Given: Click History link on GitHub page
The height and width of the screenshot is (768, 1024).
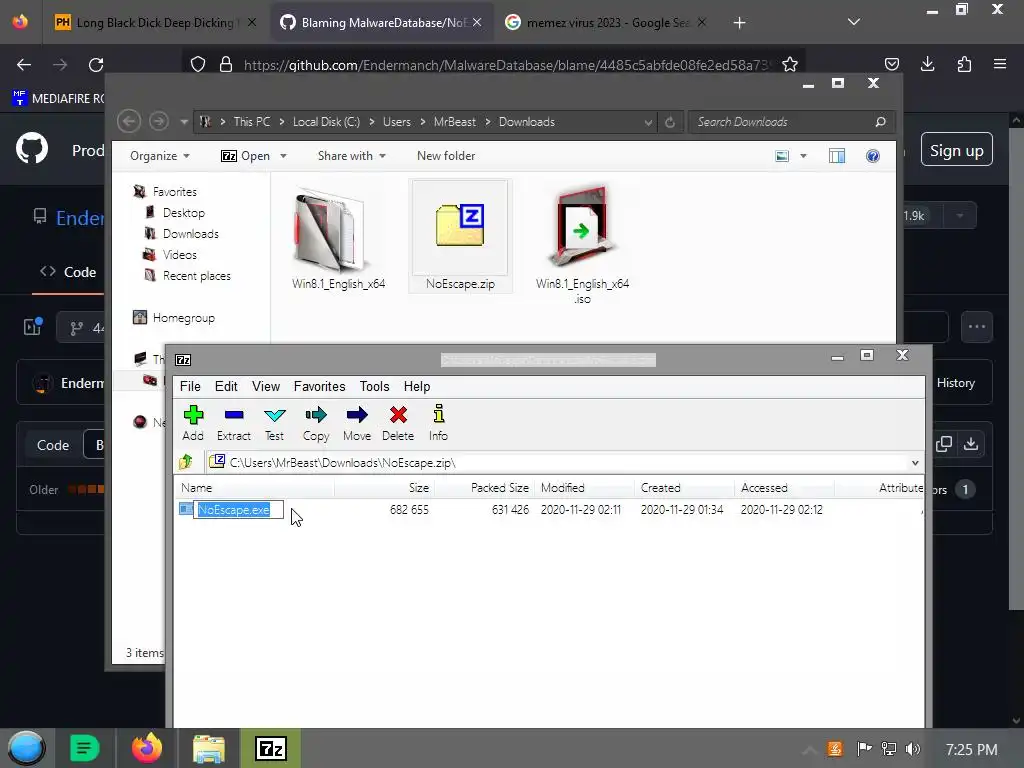Looking at the screenshot, I should [x=955, y=383].
